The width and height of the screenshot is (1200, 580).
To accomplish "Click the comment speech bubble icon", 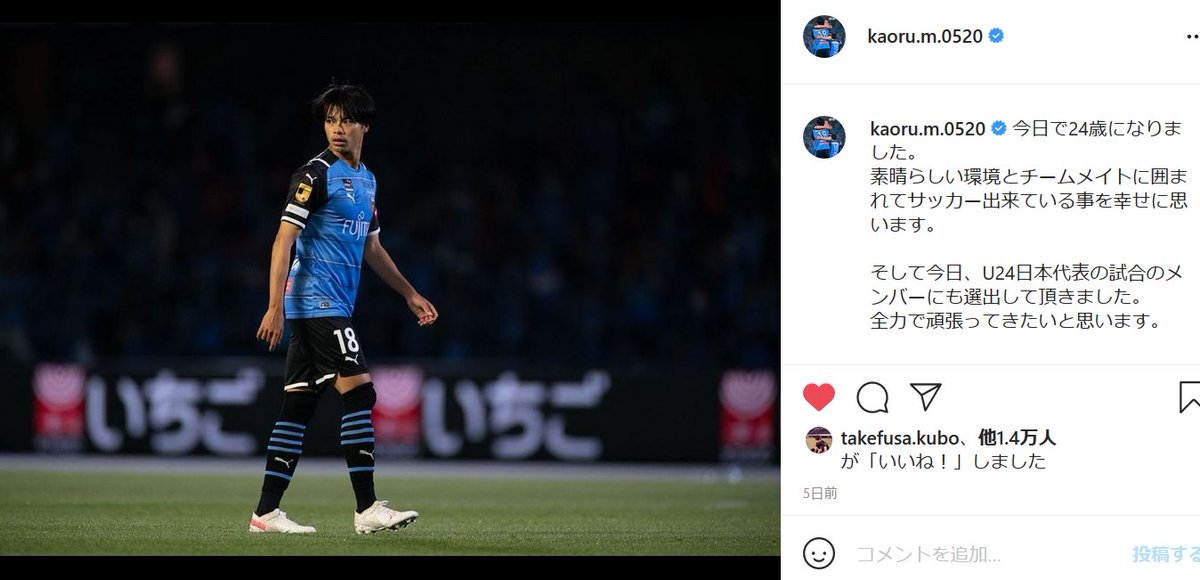I will [x=872, y=397].
